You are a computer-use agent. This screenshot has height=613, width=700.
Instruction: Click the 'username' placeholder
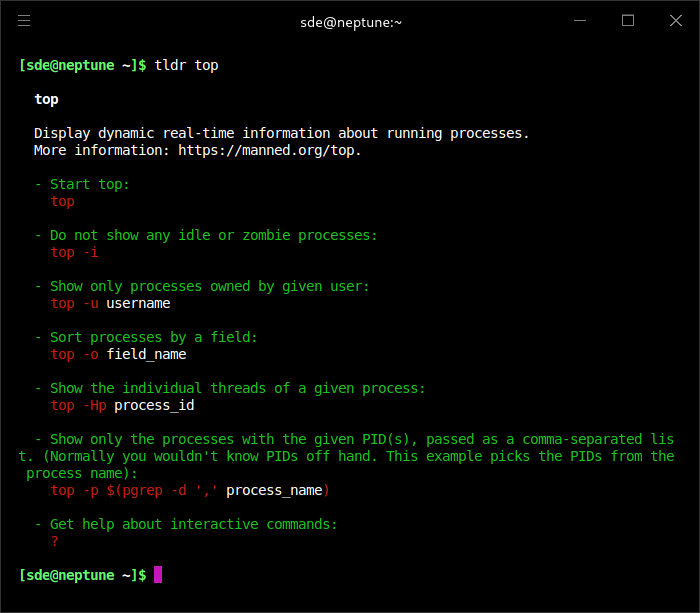138,303
